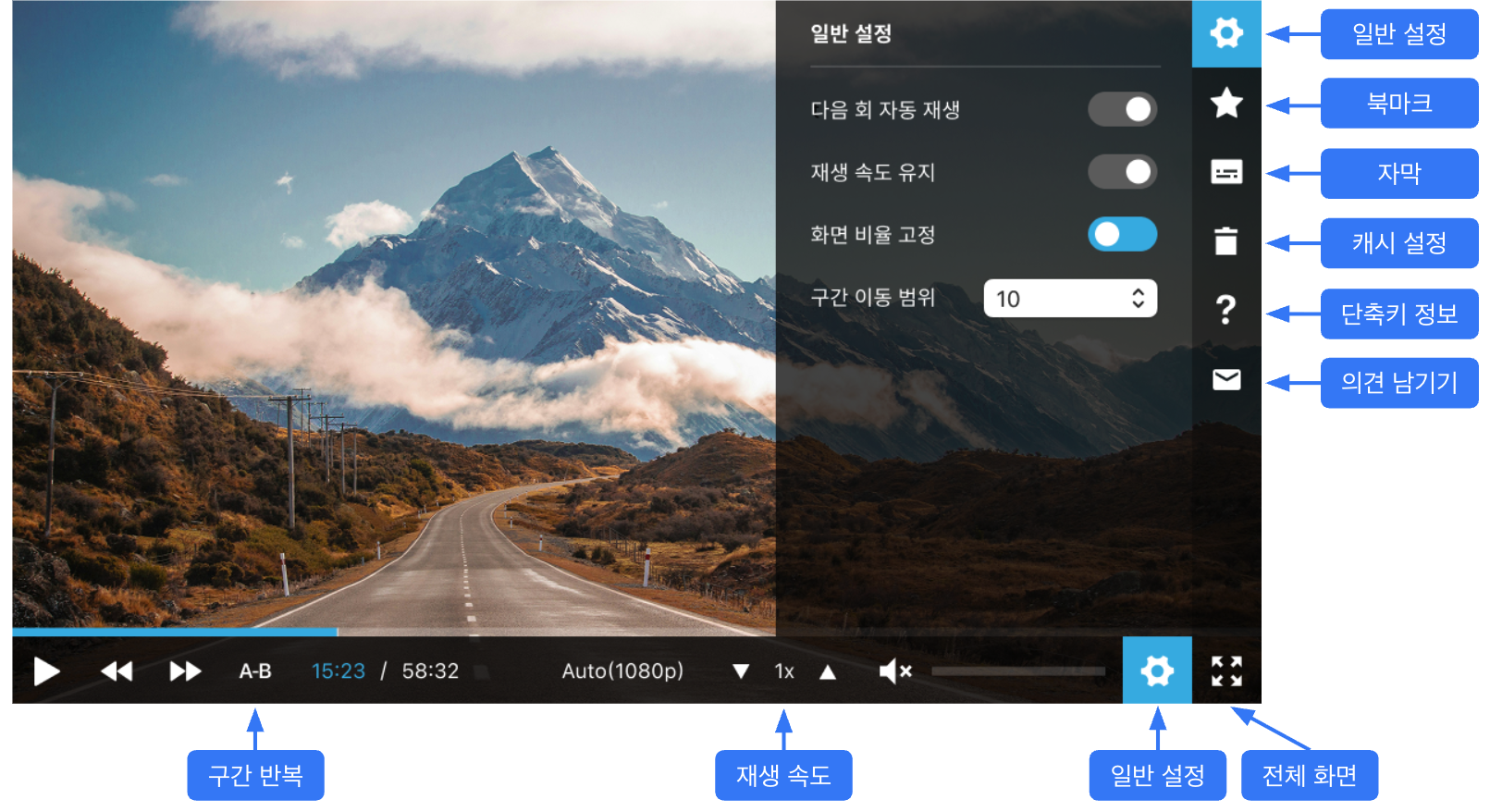The height and width of the screenshot is (812, 1490).
Task: Decrease playback speed with the down triangle
Action: pos(741,671)
